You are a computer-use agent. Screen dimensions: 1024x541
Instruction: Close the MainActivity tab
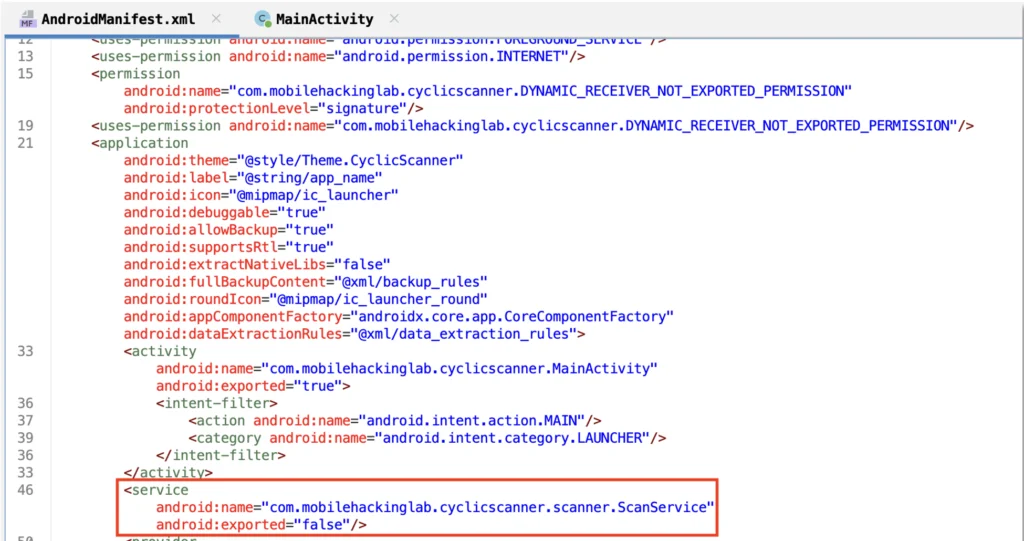[x=393, y=19]
